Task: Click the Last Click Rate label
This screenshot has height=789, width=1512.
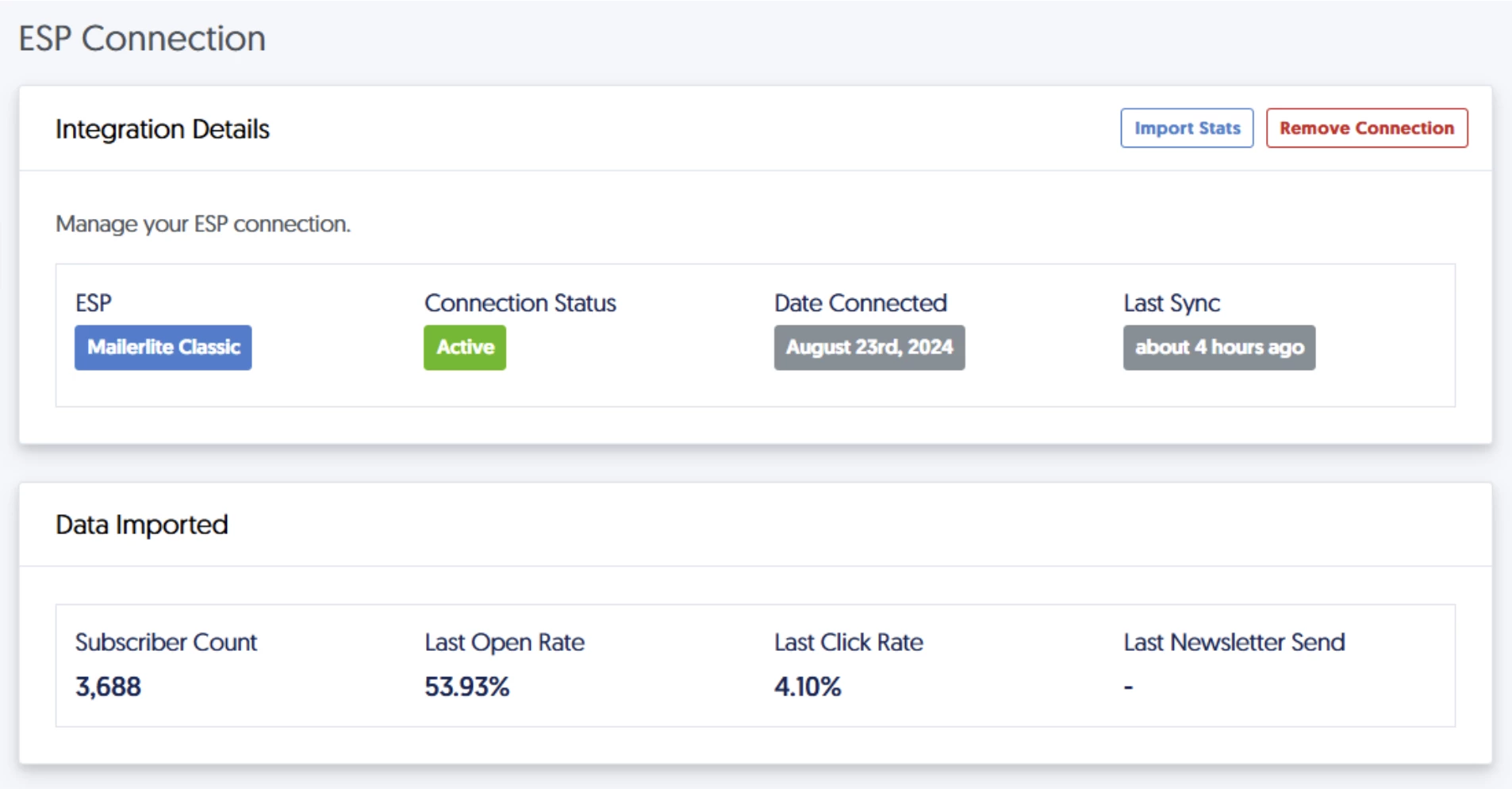Action: click(848, 642)
